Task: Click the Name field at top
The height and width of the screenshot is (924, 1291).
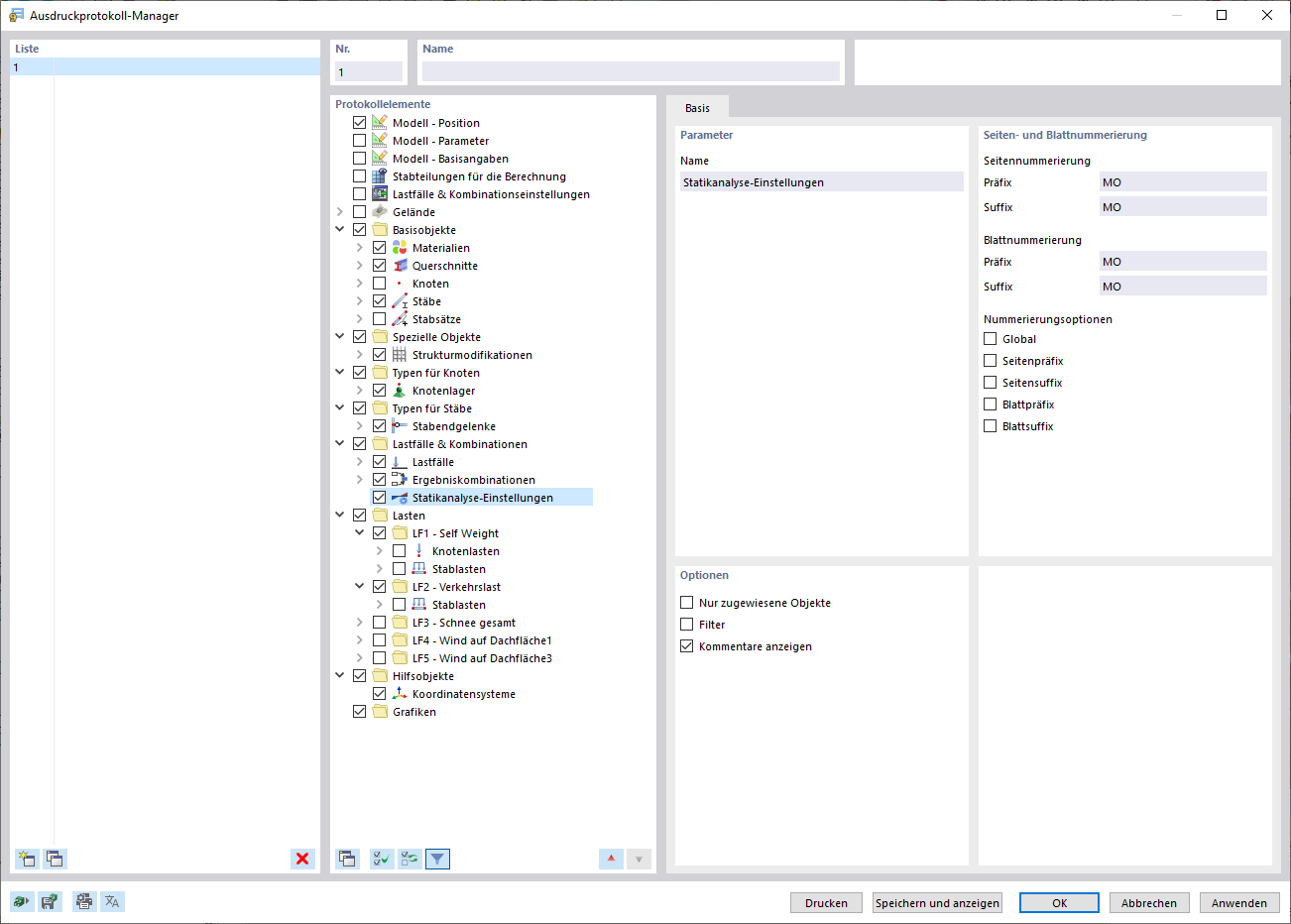Action: tap(631, 71)
